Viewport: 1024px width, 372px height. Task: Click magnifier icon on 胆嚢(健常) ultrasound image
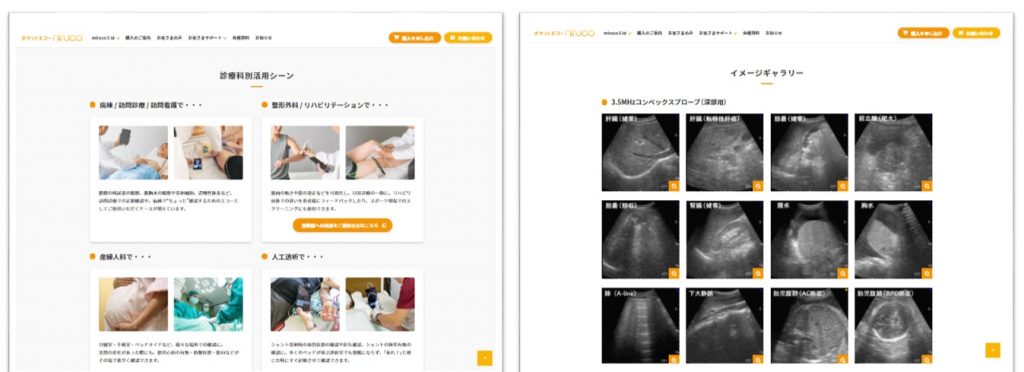click(x=842, y=186)
